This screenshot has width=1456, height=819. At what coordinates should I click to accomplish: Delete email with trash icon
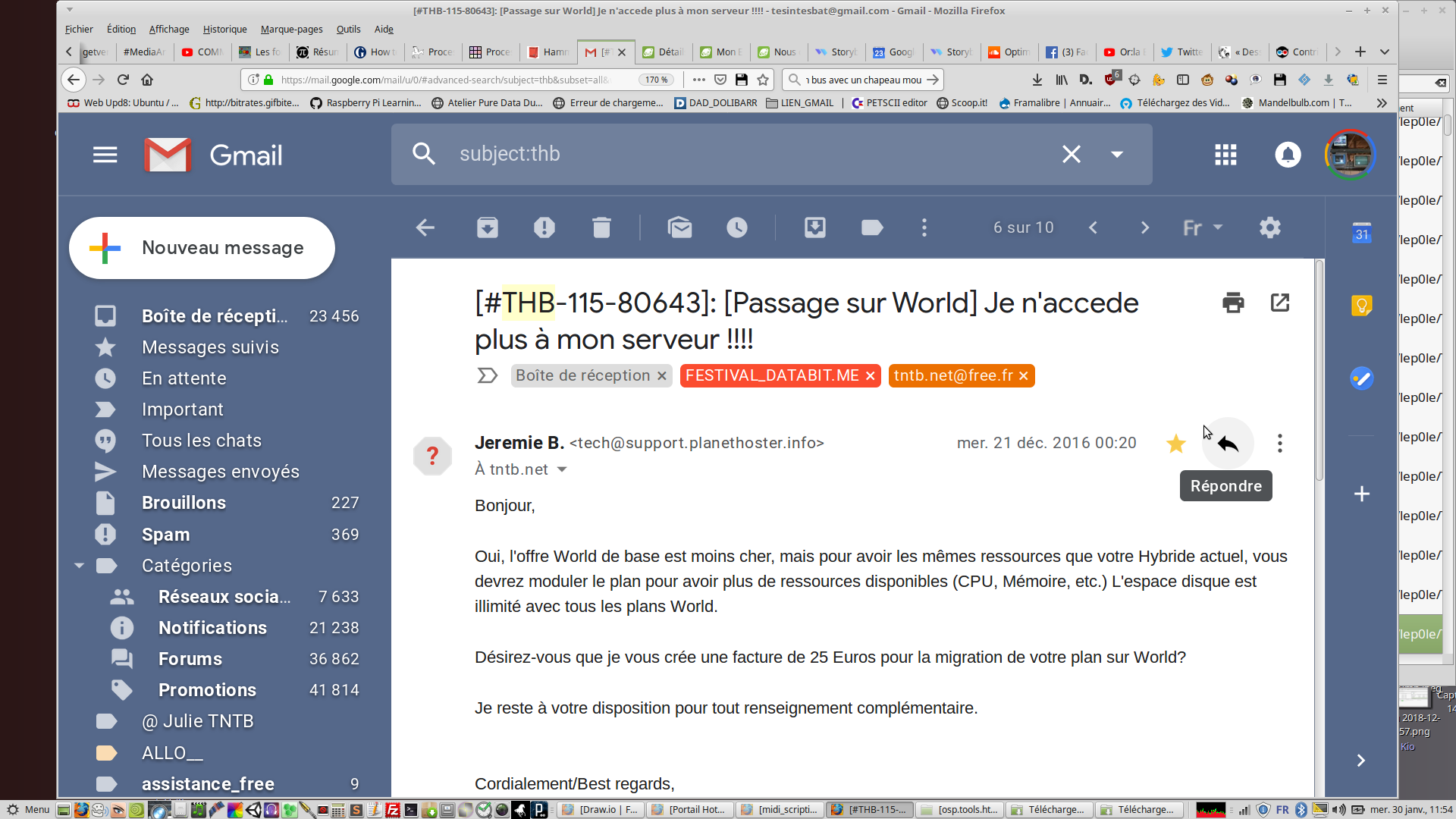coord(601,227)
